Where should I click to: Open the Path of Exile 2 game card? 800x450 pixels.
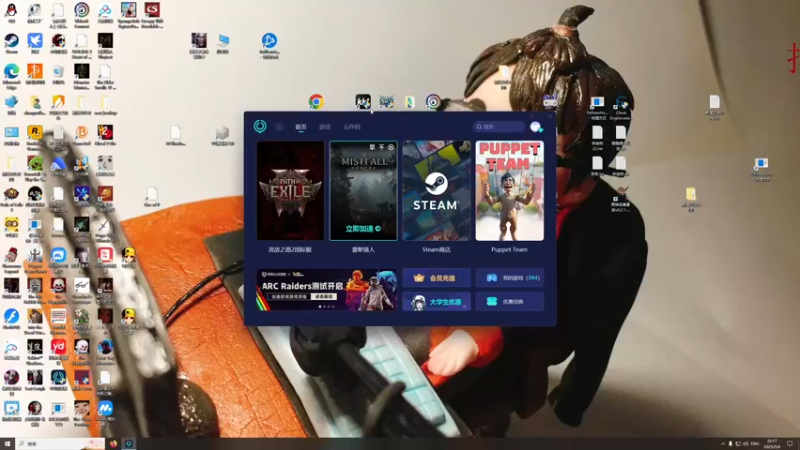click(290, 191)
